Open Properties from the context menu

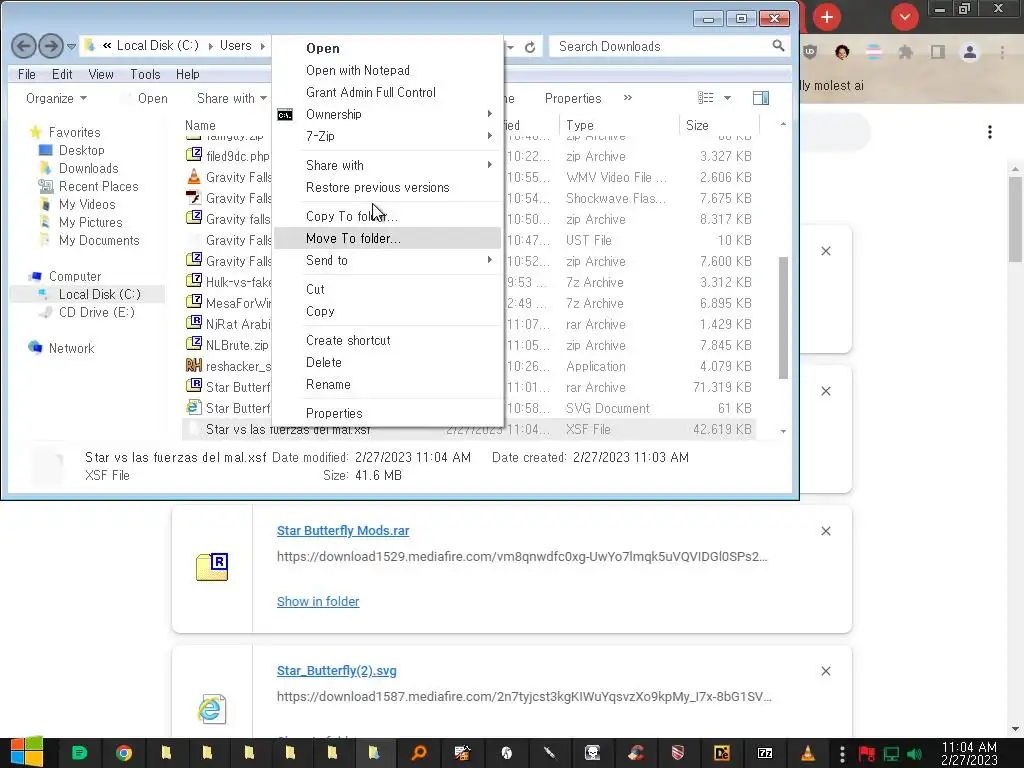(x=387, y=413)
